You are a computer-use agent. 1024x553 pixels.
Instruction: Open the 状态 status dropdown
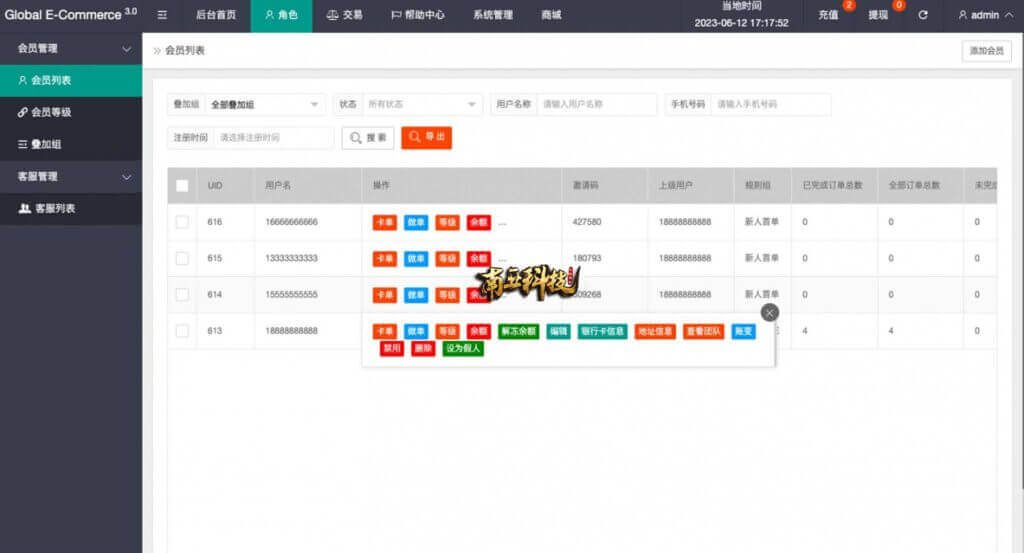tap(422, 104)
